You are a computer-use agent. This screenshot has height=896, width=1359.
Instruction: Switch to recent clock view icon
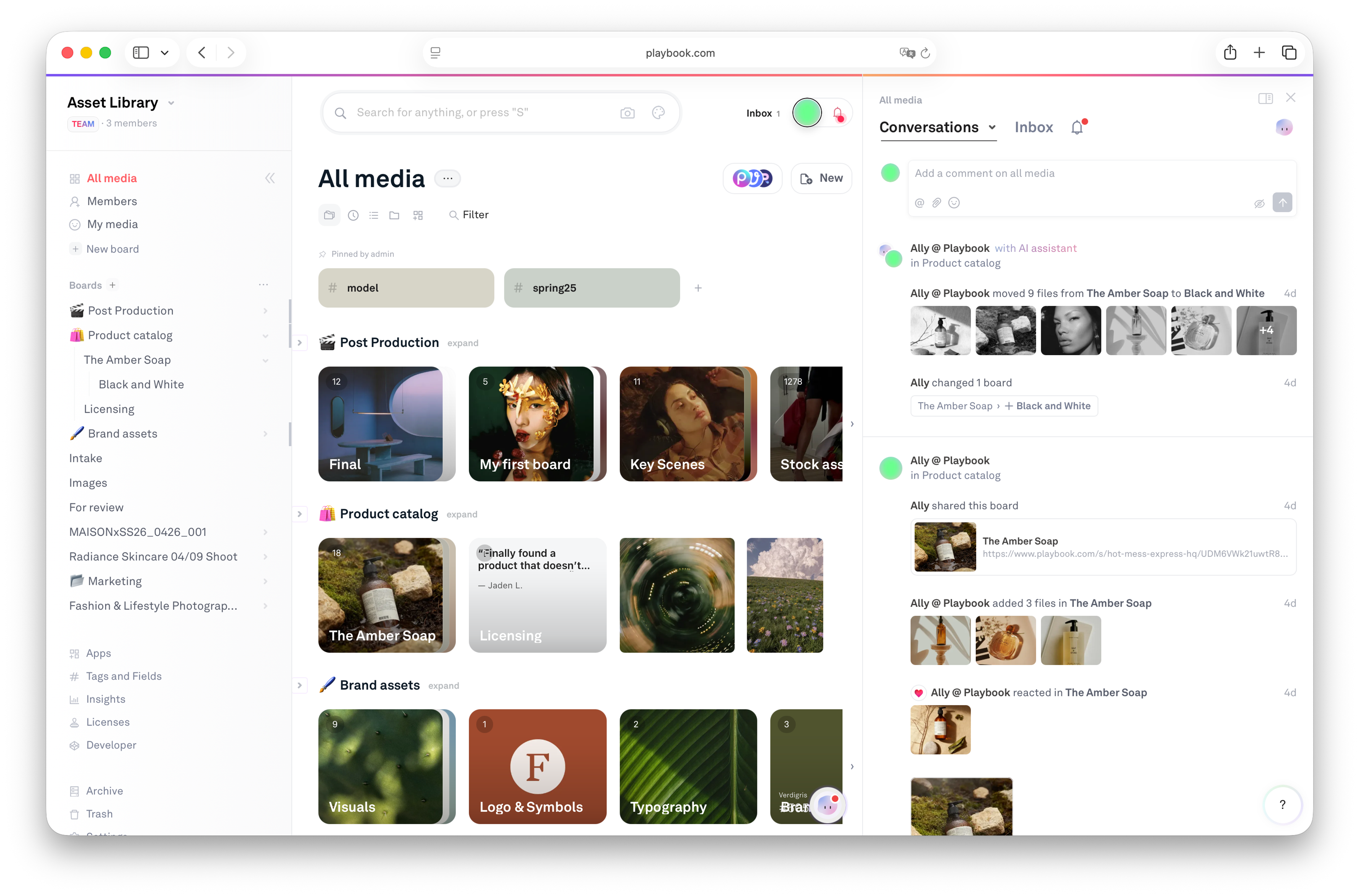tap(353, 215)
